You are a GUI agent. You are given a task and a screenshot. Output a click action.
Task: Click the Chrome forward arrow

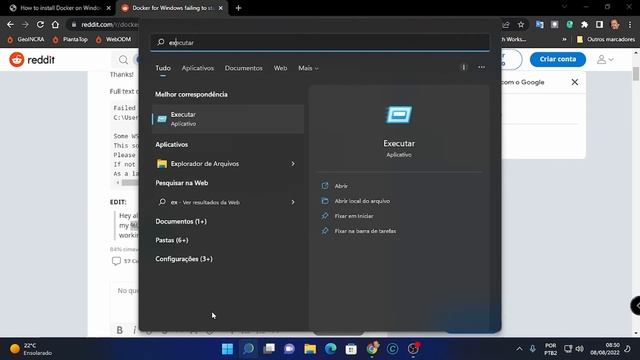click(x=25, y=24)
